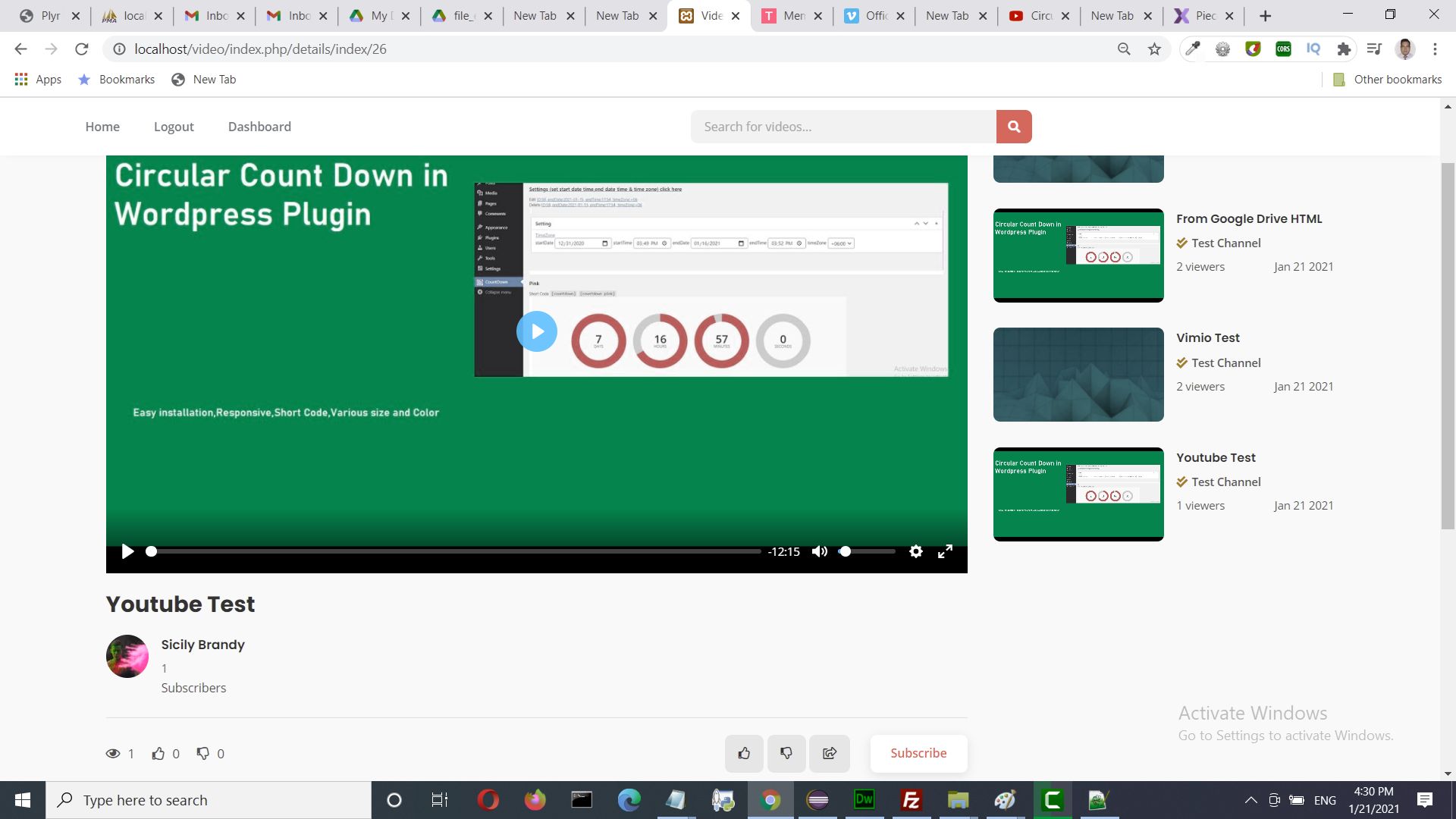Screen dimensions: 1456x819
Task: Click the large blue play overlay
Action: point(537,332)
